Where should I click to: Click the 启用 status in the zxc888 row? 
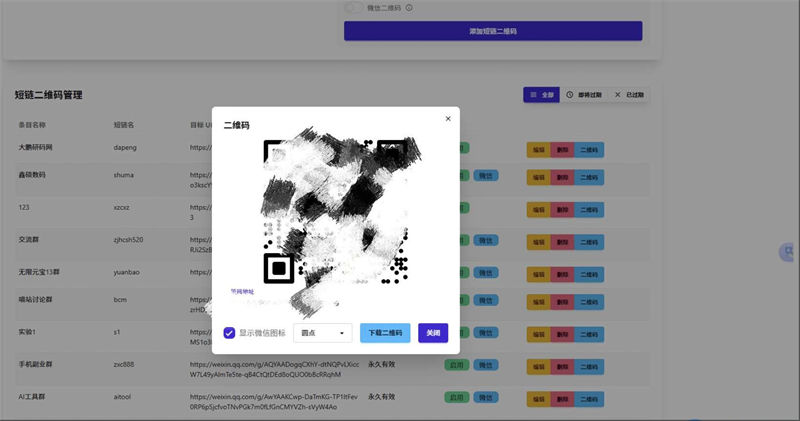coord(457,365)
